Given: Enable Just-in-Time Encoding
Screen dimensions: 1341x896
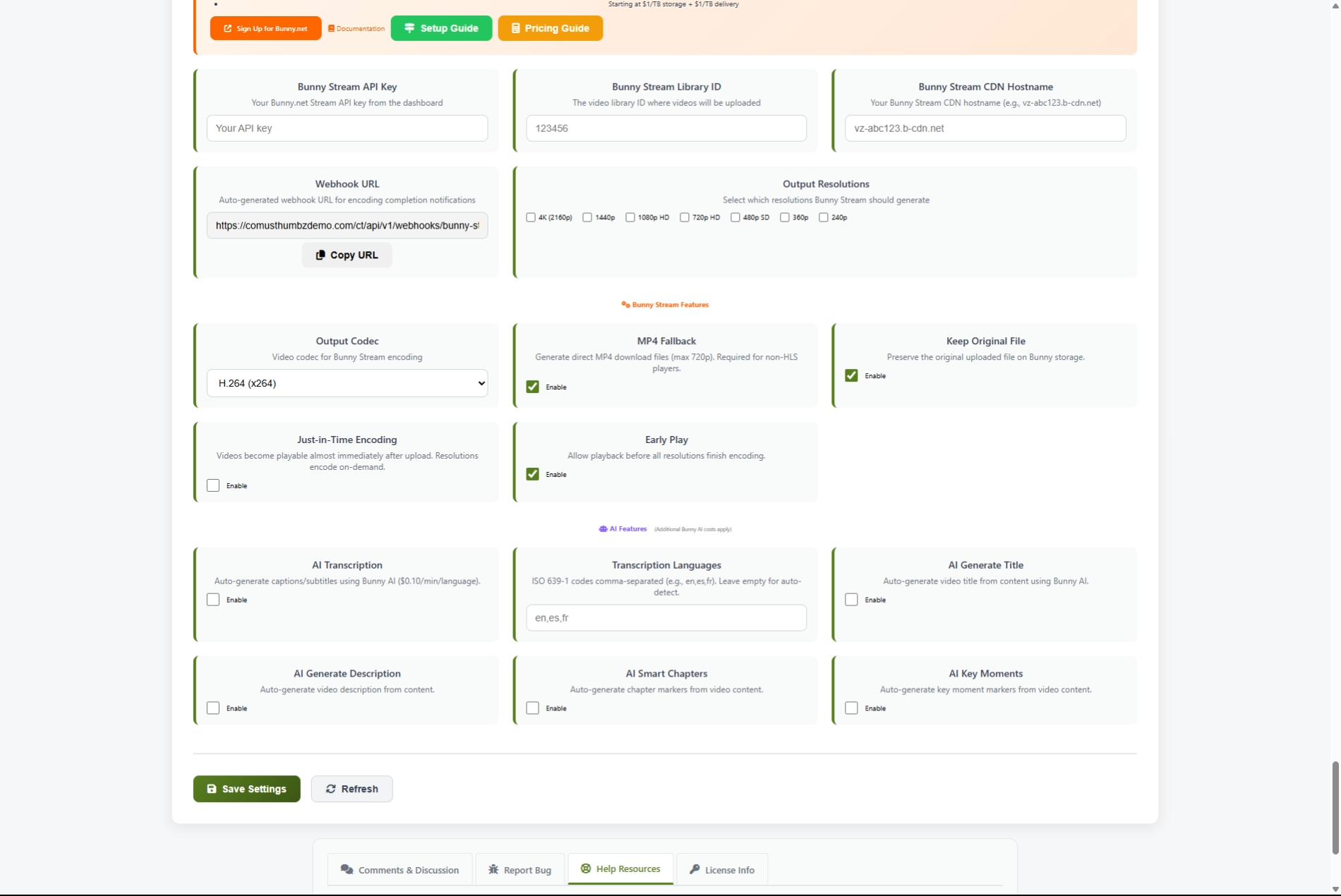Looking at the screenshot, I should (x=213, y=485).
